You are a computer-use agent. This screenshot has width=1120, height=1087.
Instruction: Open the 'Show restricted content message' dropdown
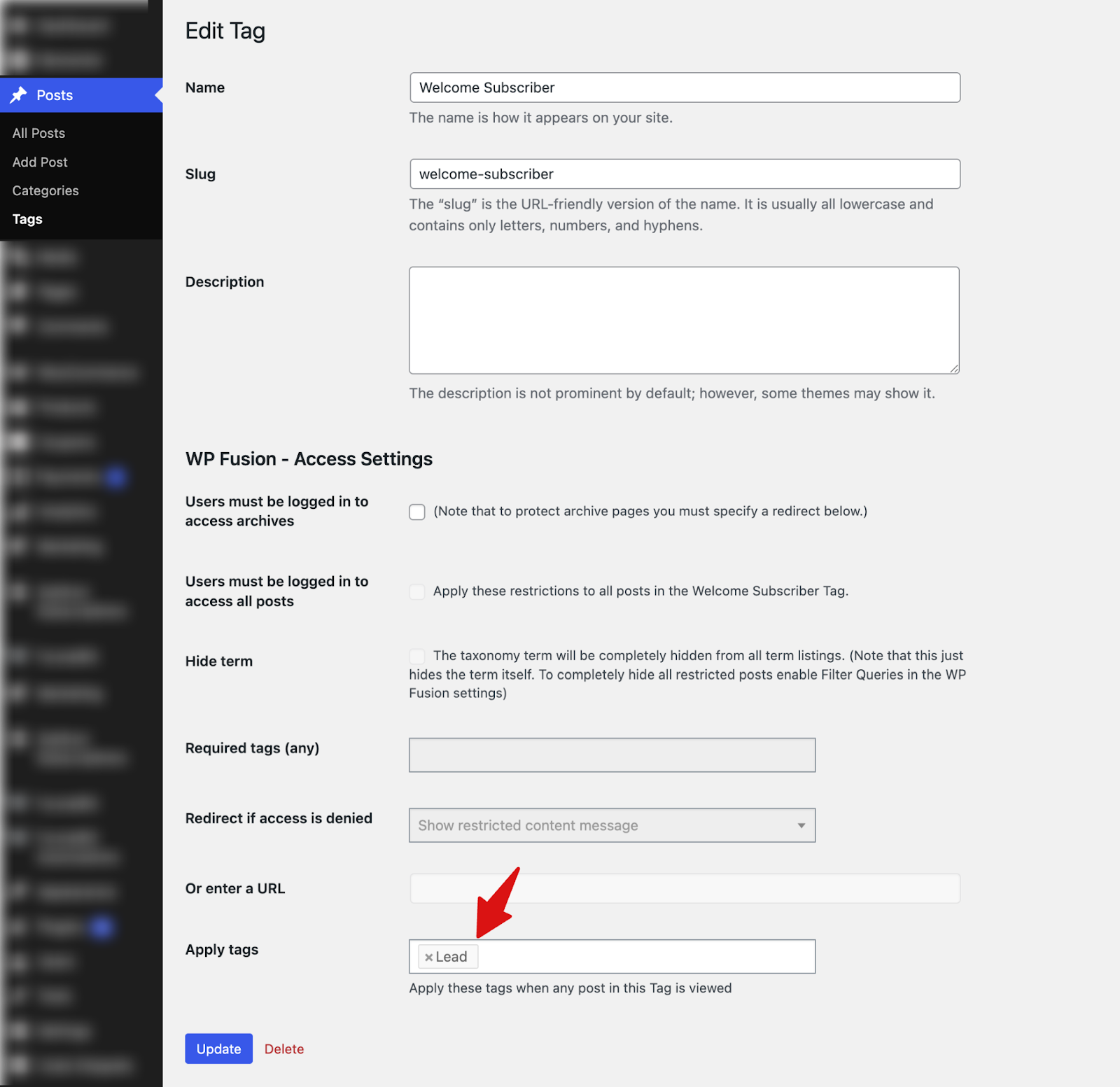click(x=612, y=825)
